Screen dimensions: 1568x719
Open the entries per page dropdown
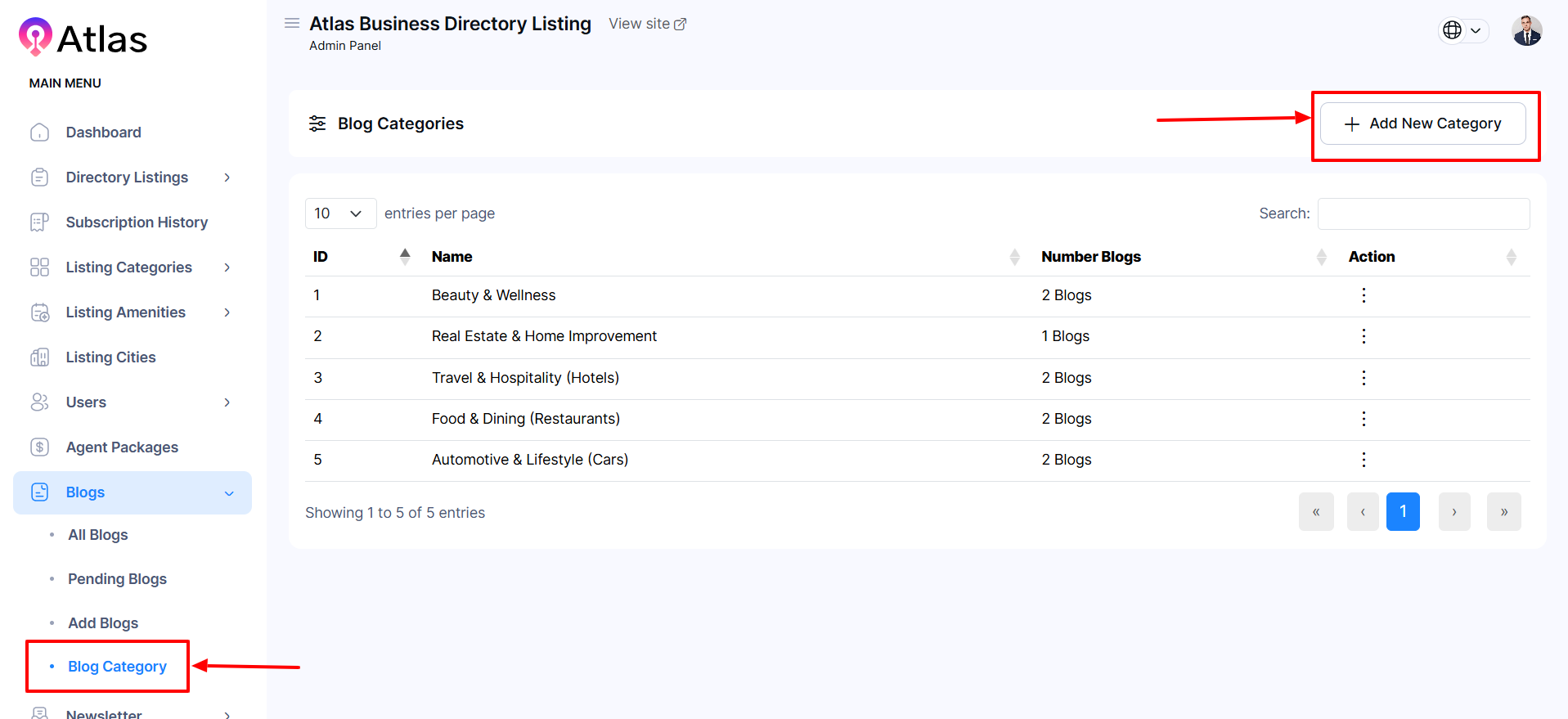point(339,213)
